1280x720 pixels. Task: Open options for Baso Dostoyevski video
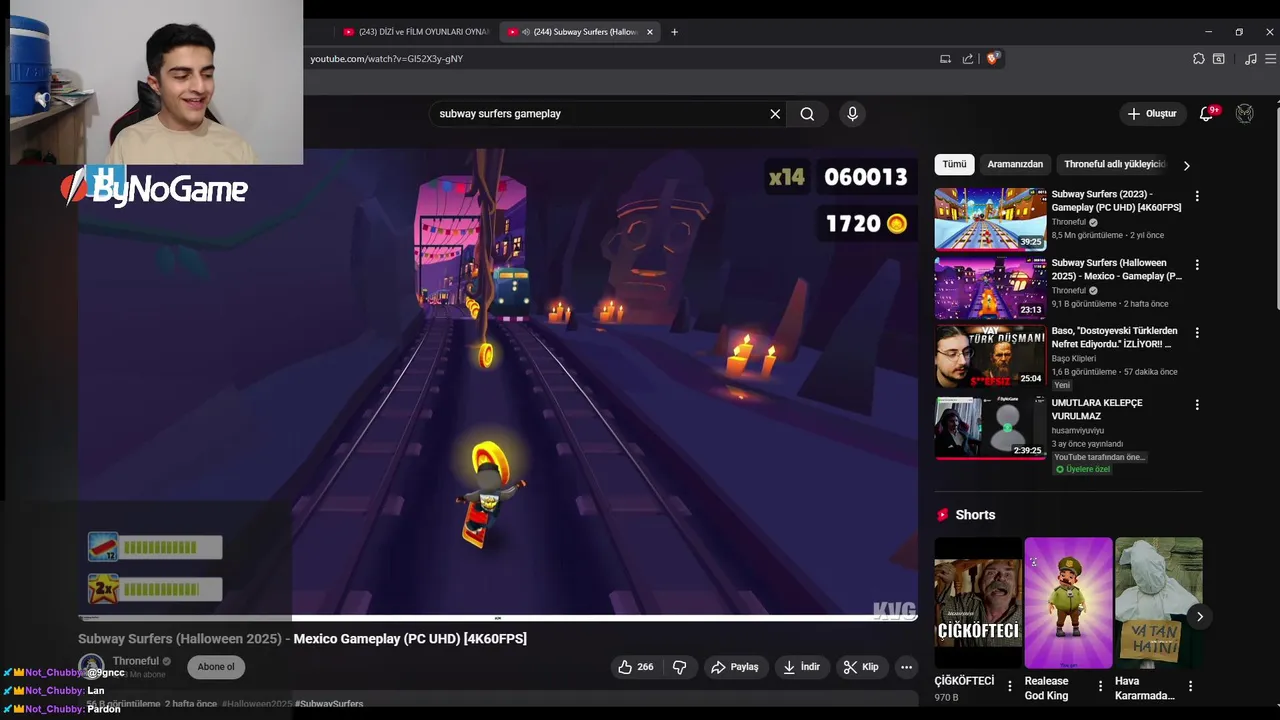1197,332
